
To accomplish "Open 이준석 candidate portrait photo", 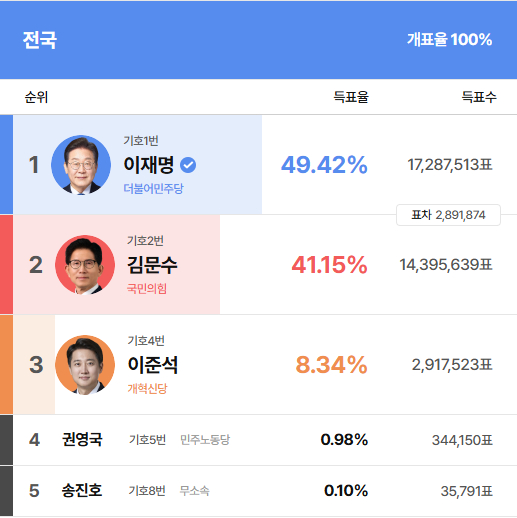I will coord(85,365).
